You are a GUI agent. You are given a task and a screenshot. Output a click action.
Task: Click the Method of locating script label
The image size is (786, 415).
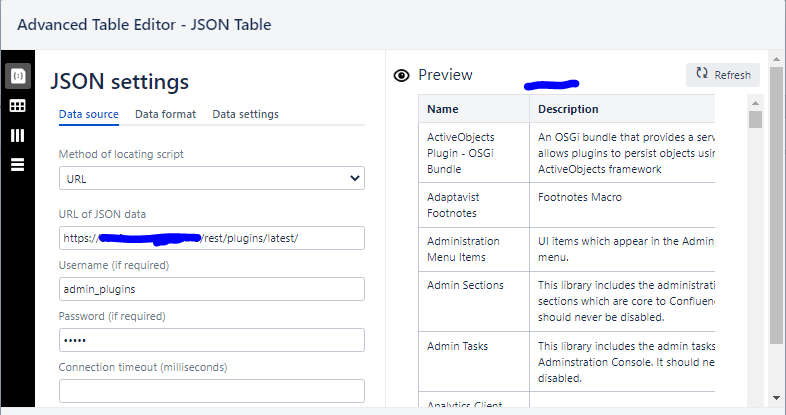(121, 154)
